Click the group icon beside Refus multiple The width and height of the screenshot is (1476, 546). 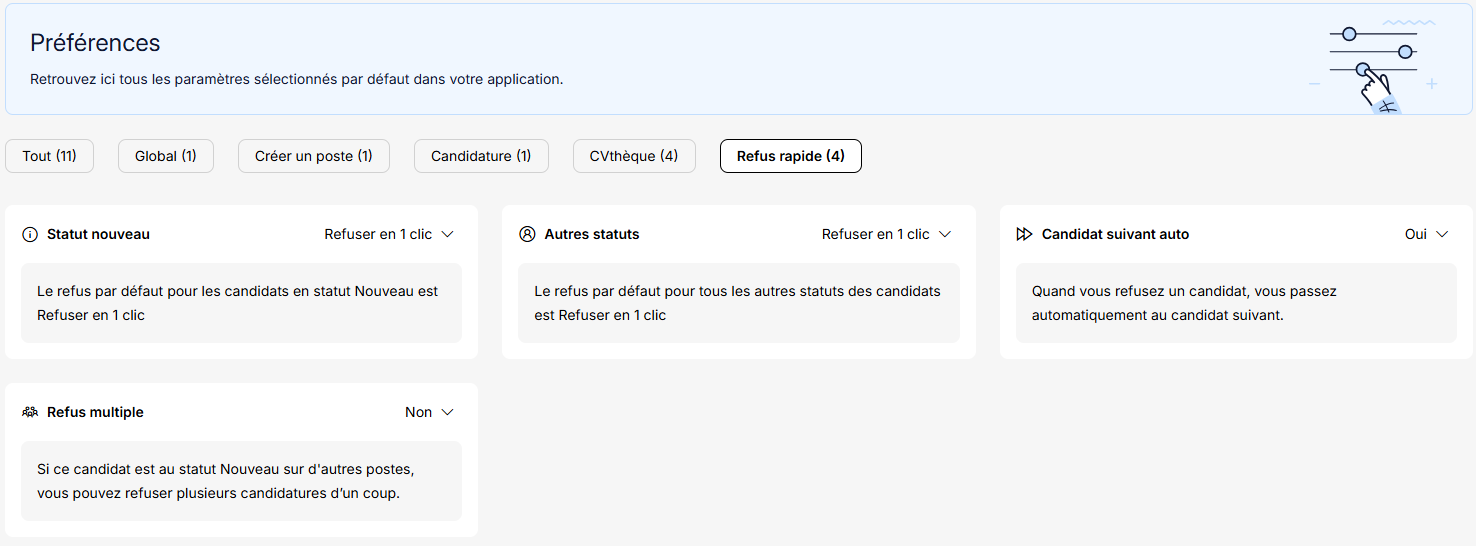(x=30, y=412)
